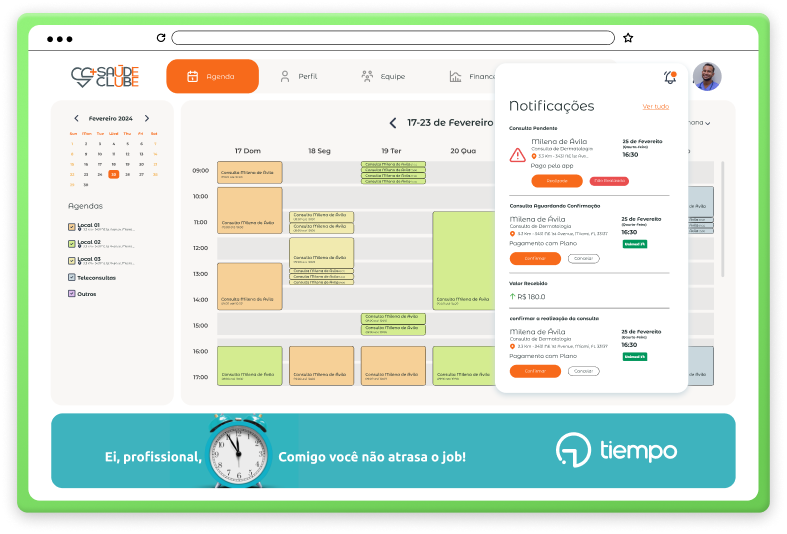Go to the next month in mini calendar
The image size is (787, 534).
pos(147,118)
